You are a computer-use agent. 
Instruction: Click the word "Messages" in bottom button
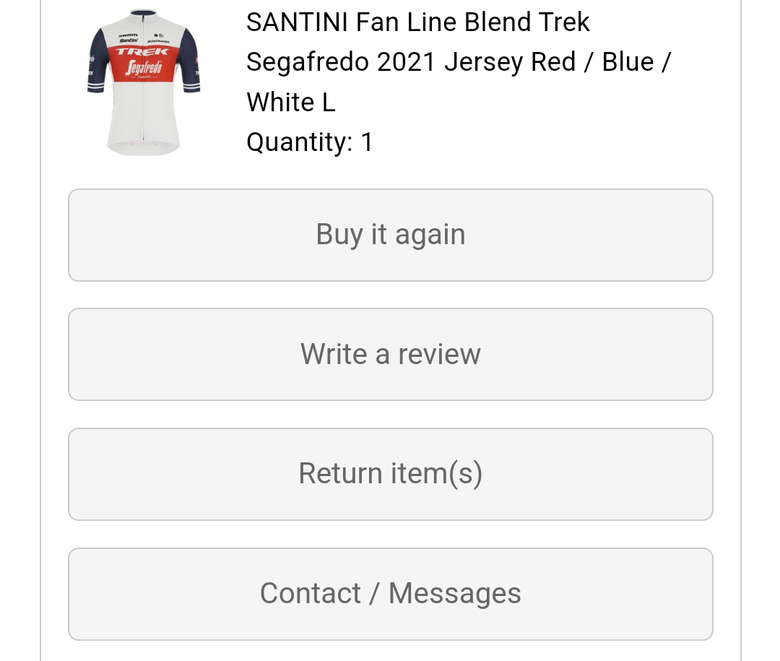coord(455,593)
